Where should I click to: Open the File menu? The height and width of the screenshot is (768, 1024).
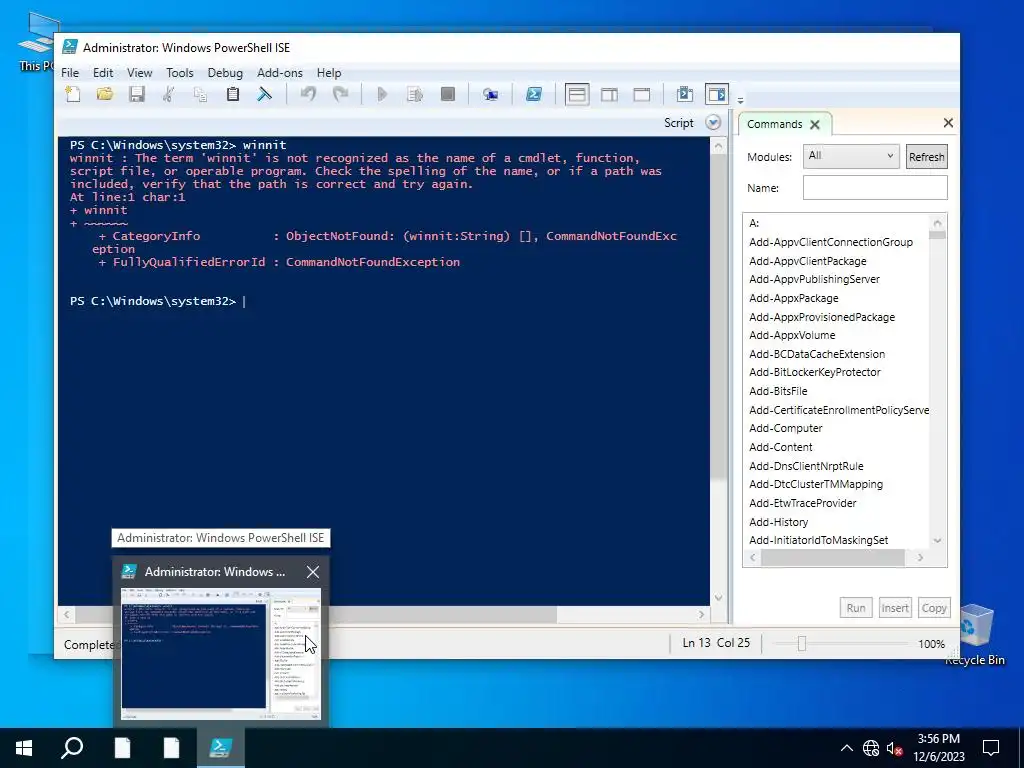[x=70, y=72]
